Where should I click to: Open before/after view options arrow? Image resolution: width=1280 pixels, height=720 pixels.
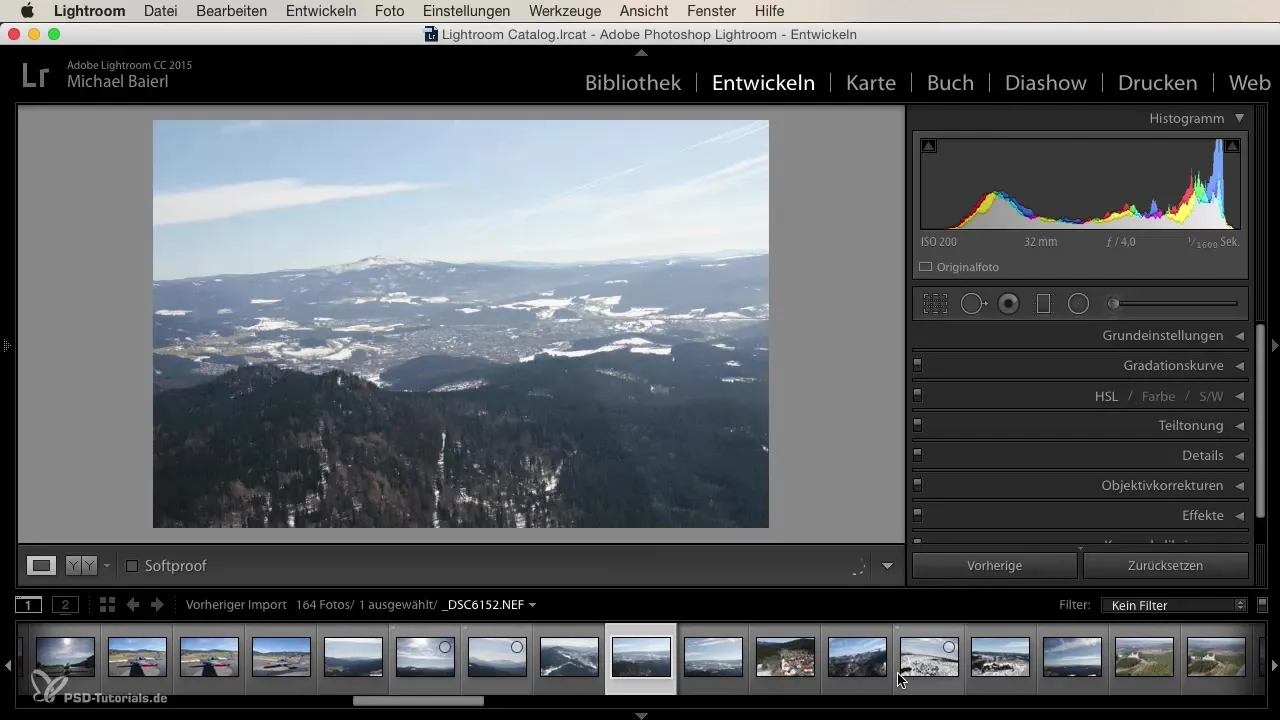coord(106,566)
